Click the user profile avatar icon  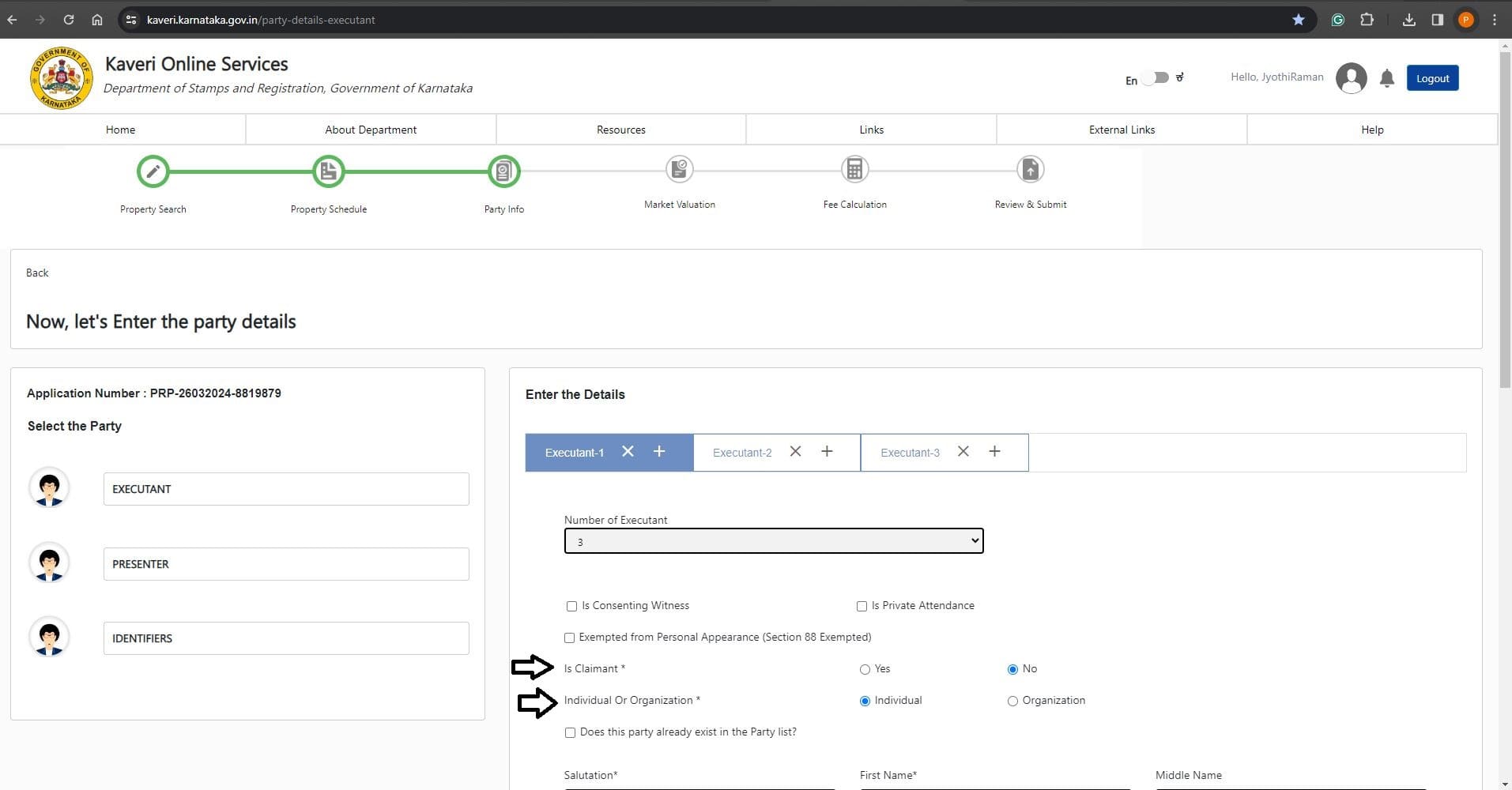coord(1351,78)
